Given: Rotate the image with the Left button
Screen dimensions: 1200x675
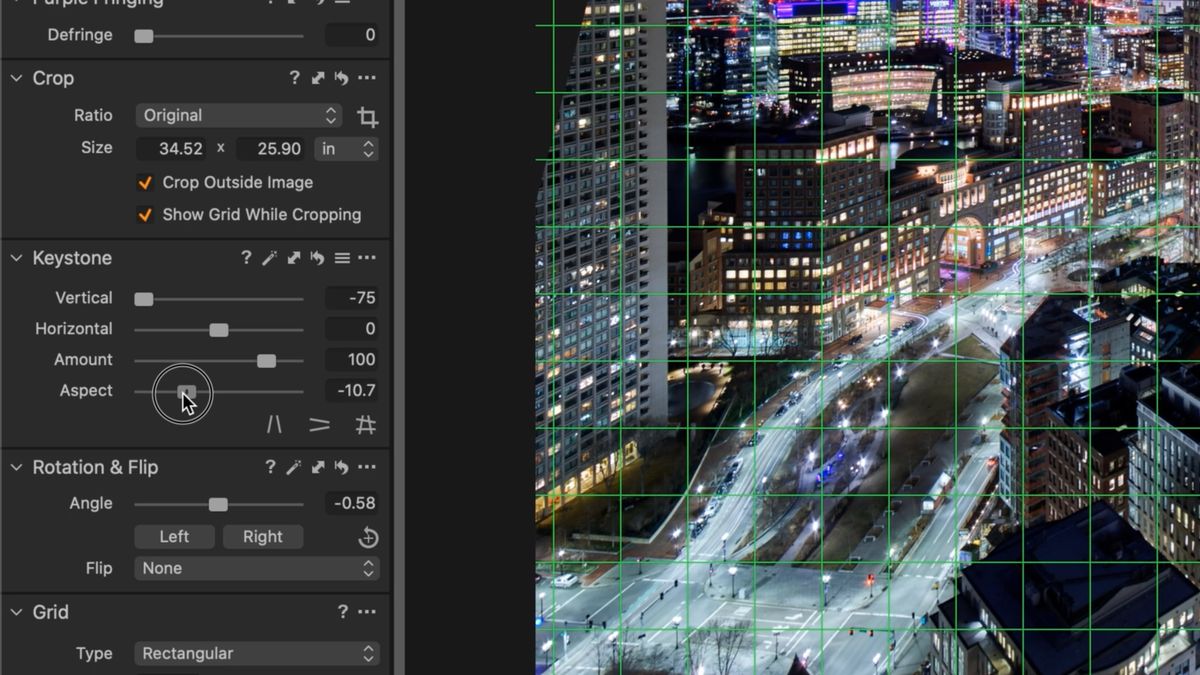Looking at the screenshot, I should 174,537.
